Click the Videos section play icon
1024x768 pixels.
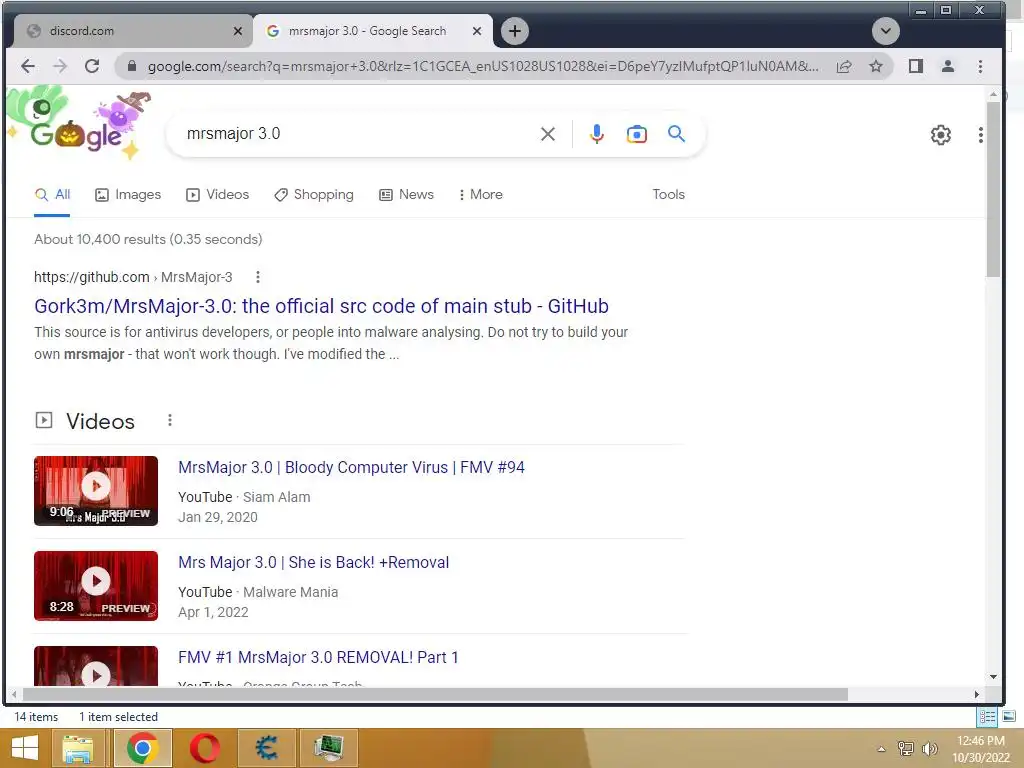point(44,420)
